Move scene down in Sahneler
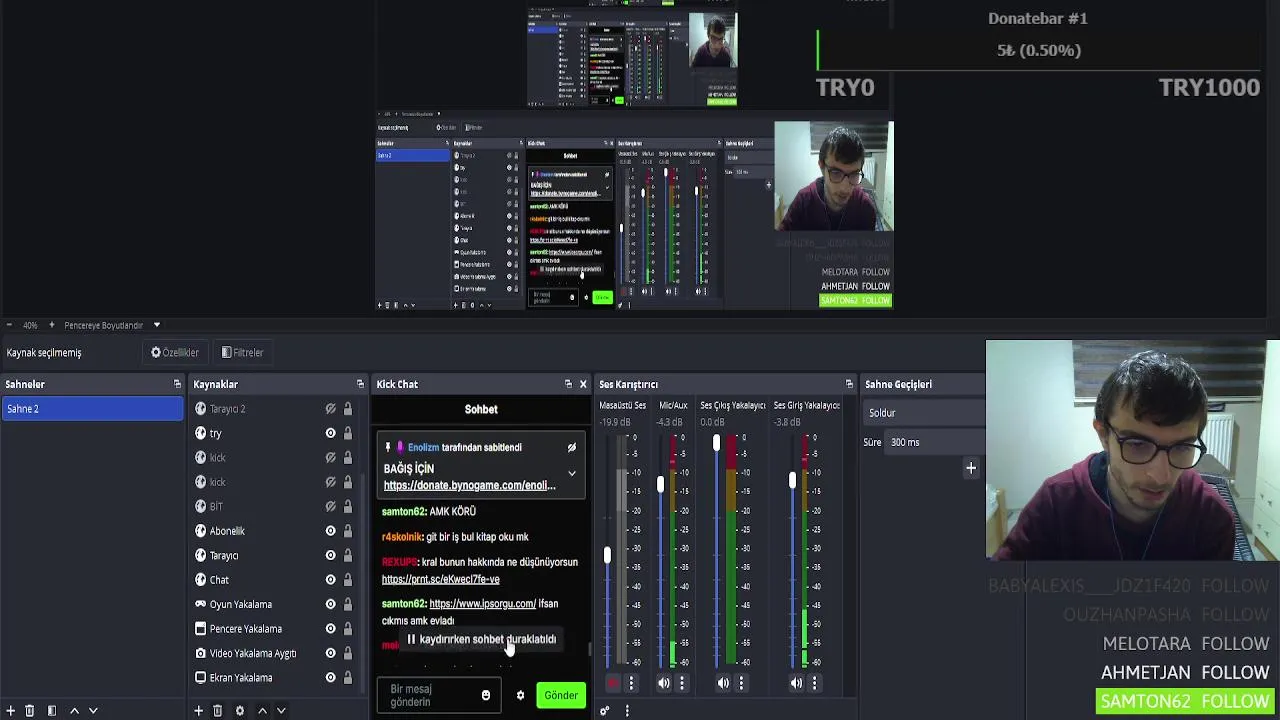This screenshot has height=720, width=1280. [x=93, y=710]
